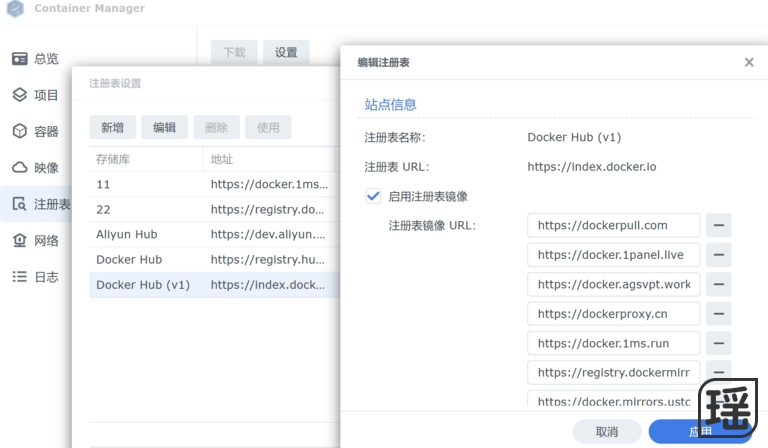768x448 pixels.
Task: Remove the https://dockerpull.com mirror with minus button
Action: pos(718,225)
